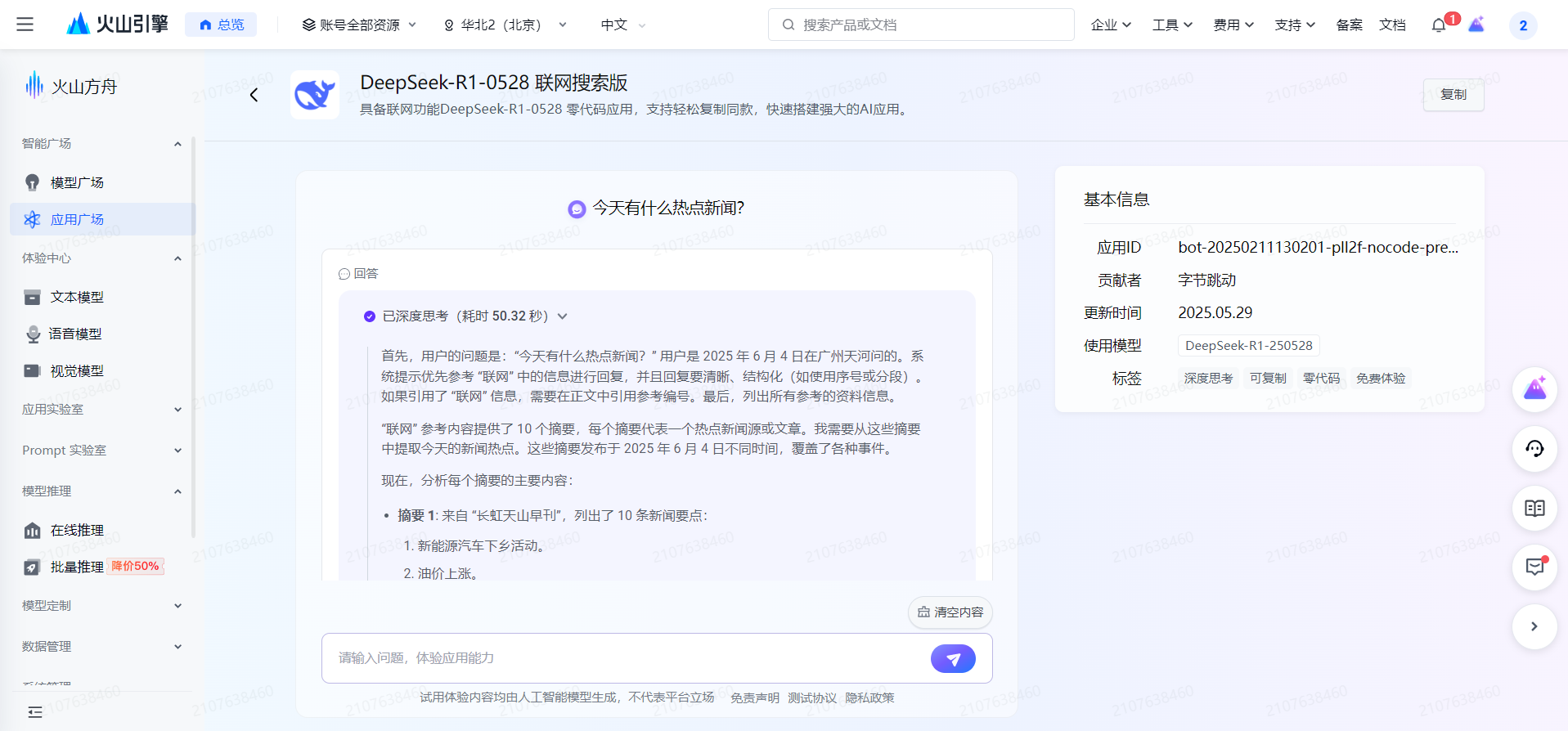Screen dimensions: 1568x731
Task: Send the message with the purple arrow button
Action: click(x=953, y=658)
